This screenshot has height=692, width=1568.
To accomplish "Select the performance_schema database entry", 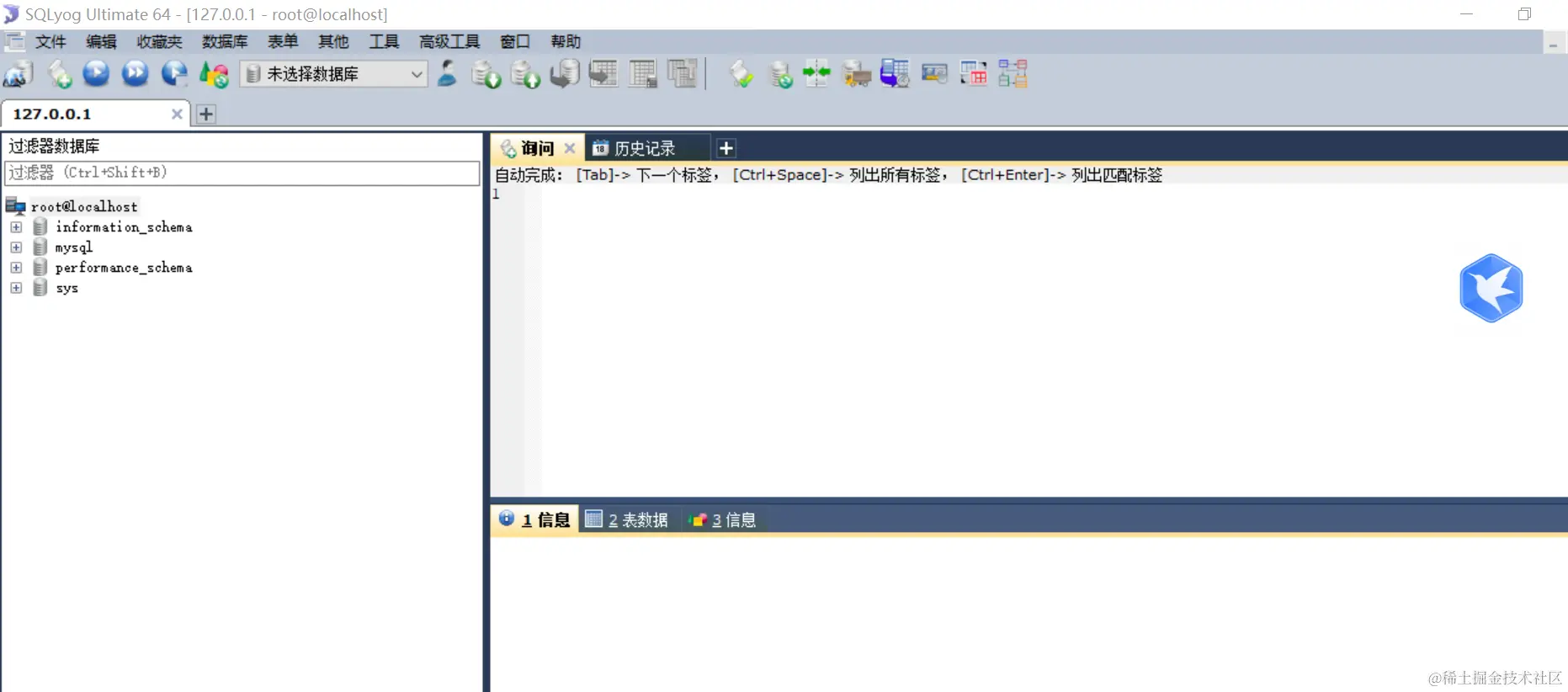I will pyautogui.click(x=124, y=268).
